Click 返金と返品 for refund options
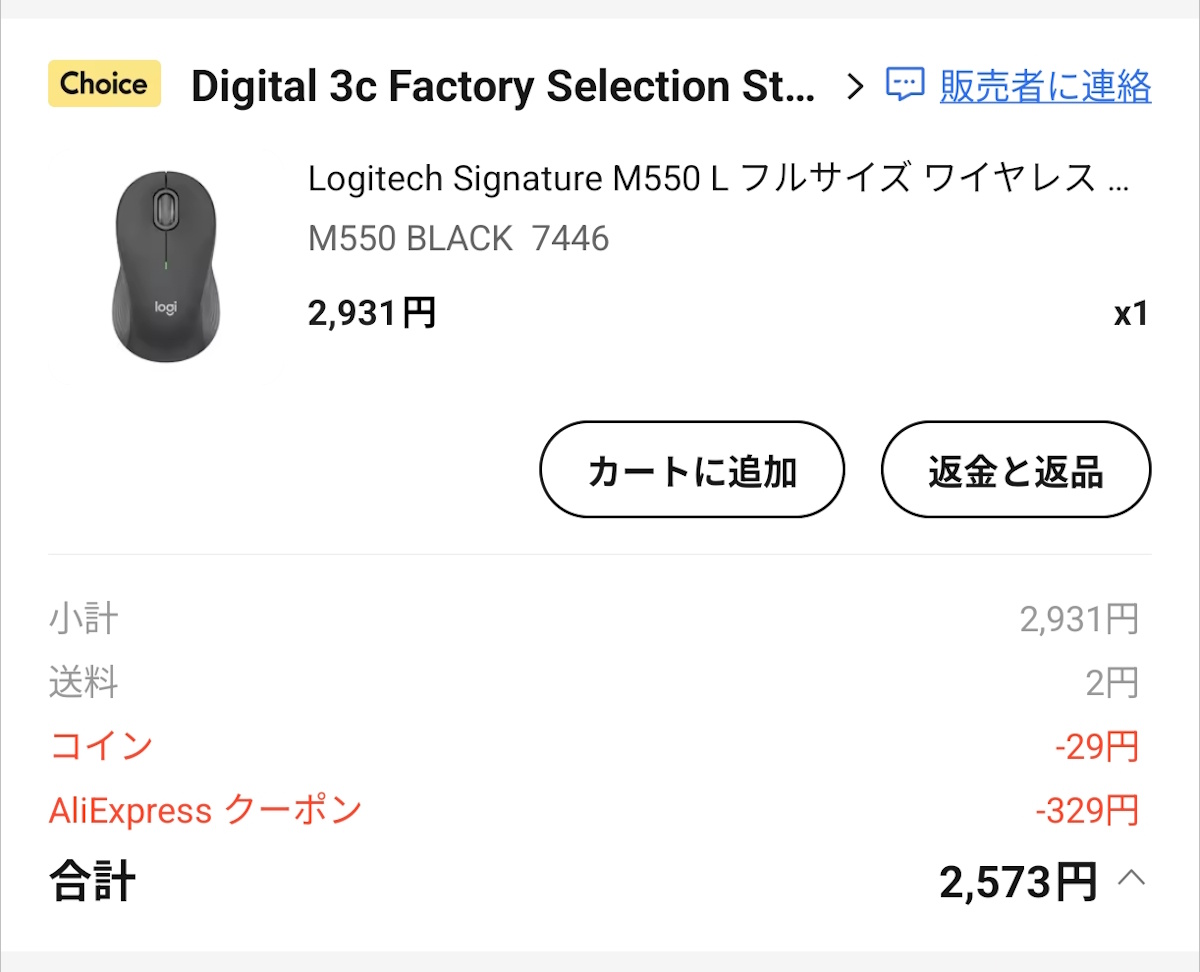1200x972 pixels. click(1015, 469)
